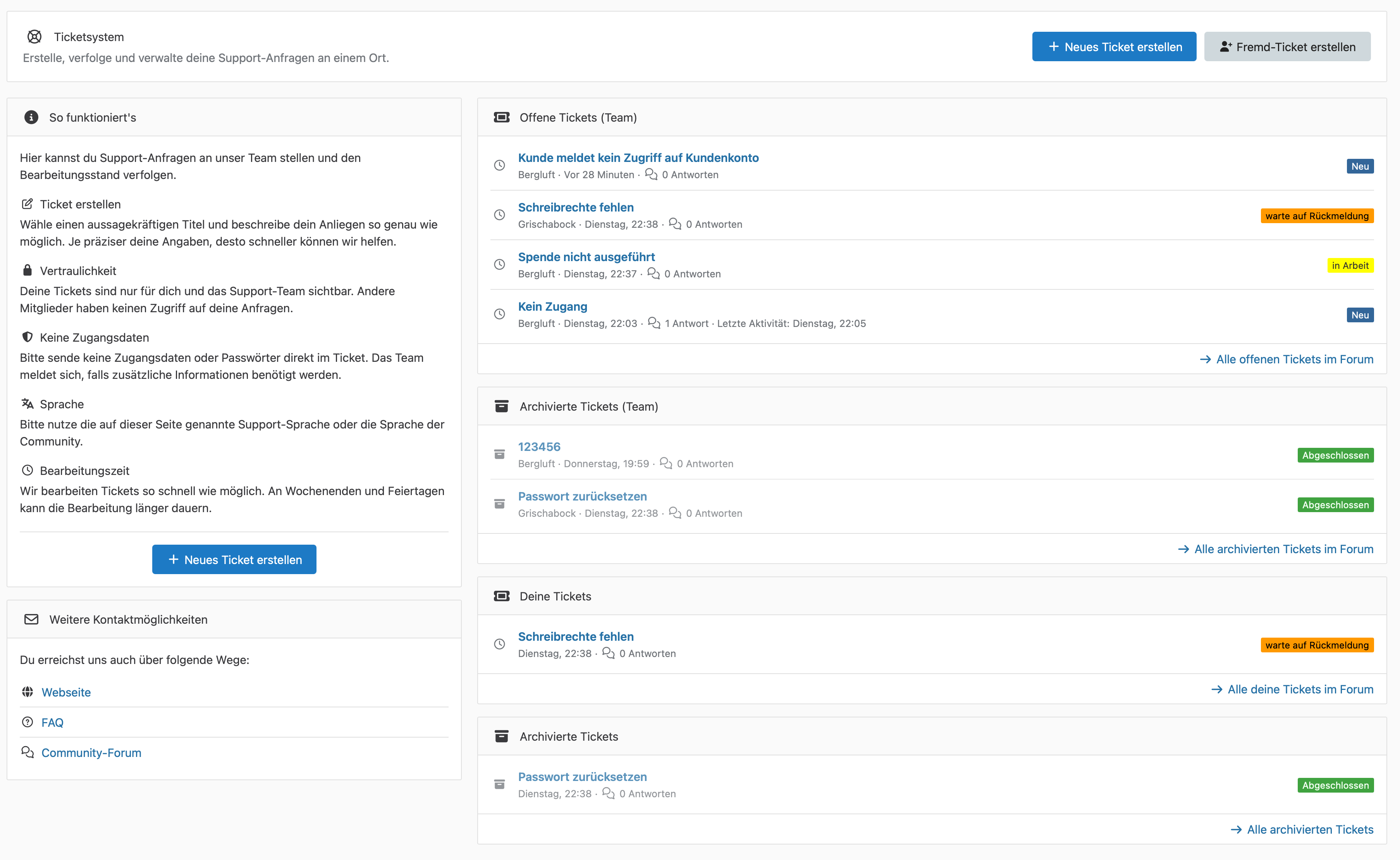Screen dimensions: 1400x860
Task: Click the Neu badge on Kunde meldet row
Action: point(1360,166)
